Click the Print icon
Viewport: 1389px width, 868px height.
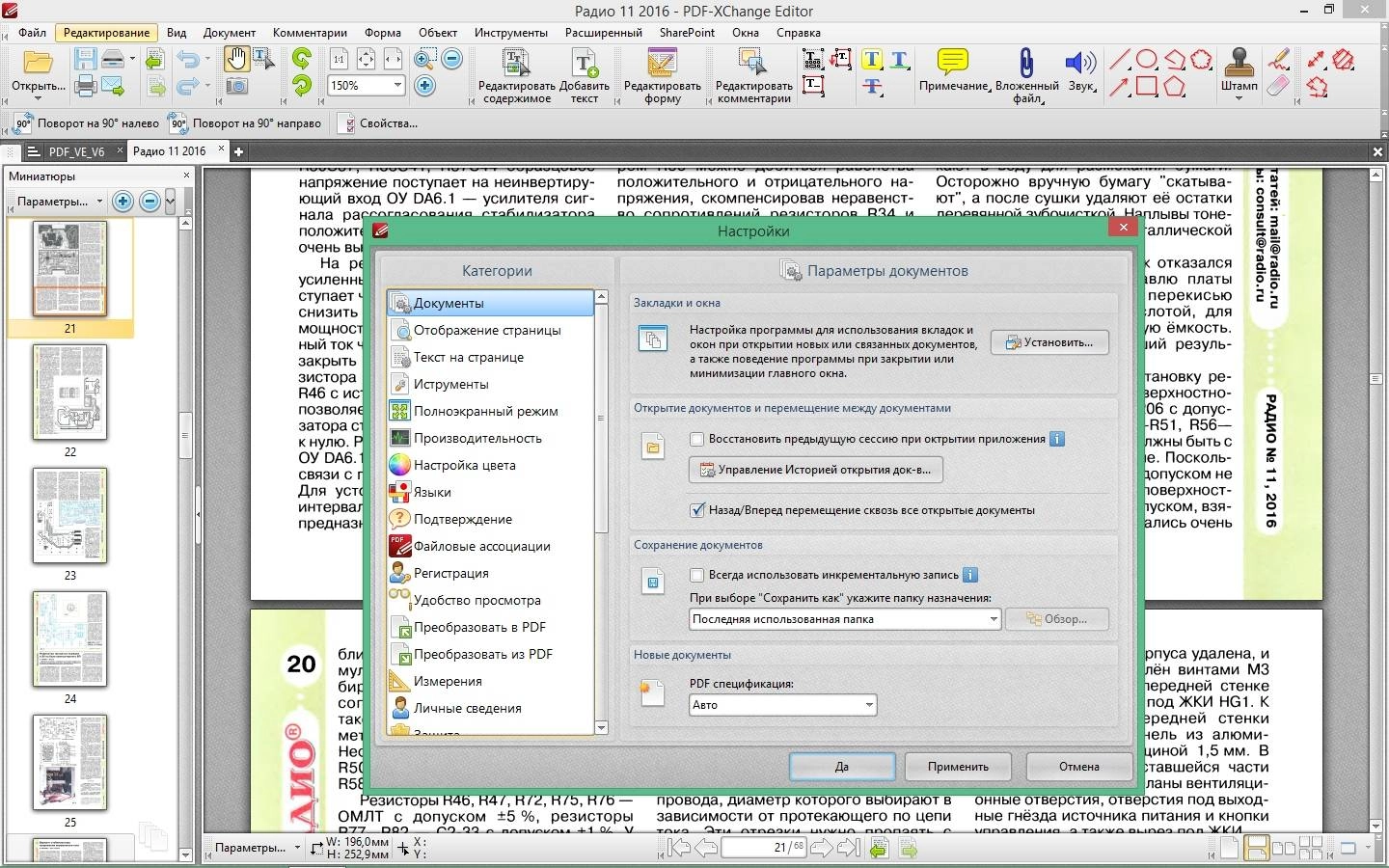coord(86,87)
